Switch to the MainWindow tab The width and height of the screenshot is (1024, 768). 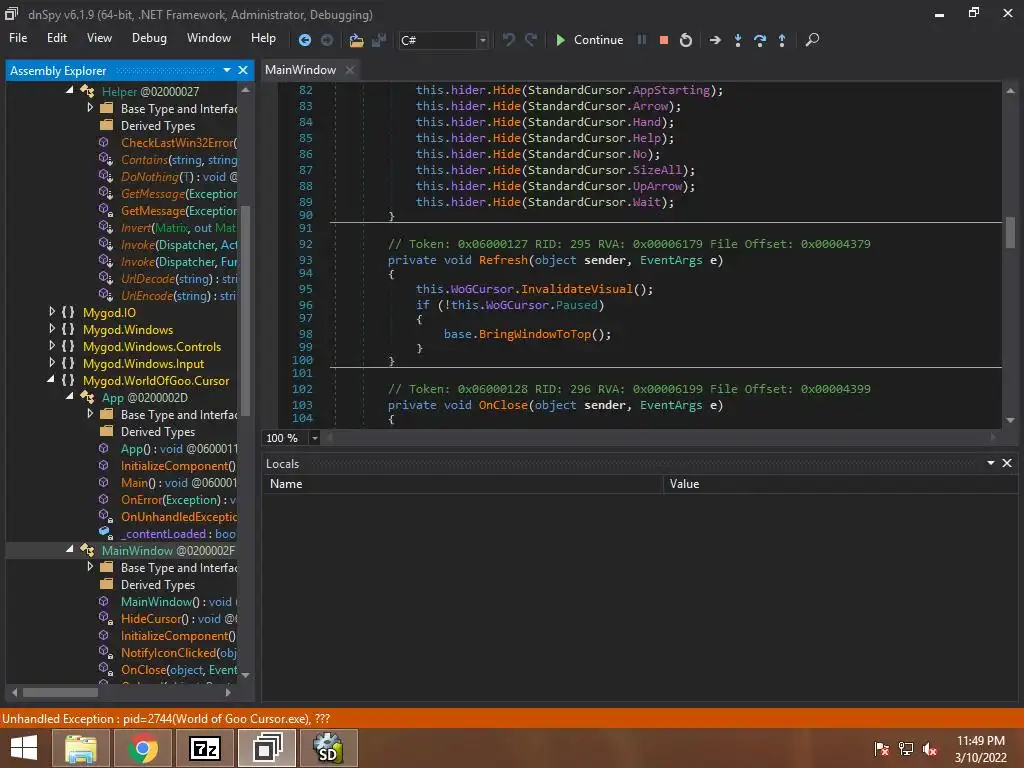click(300, 70)
